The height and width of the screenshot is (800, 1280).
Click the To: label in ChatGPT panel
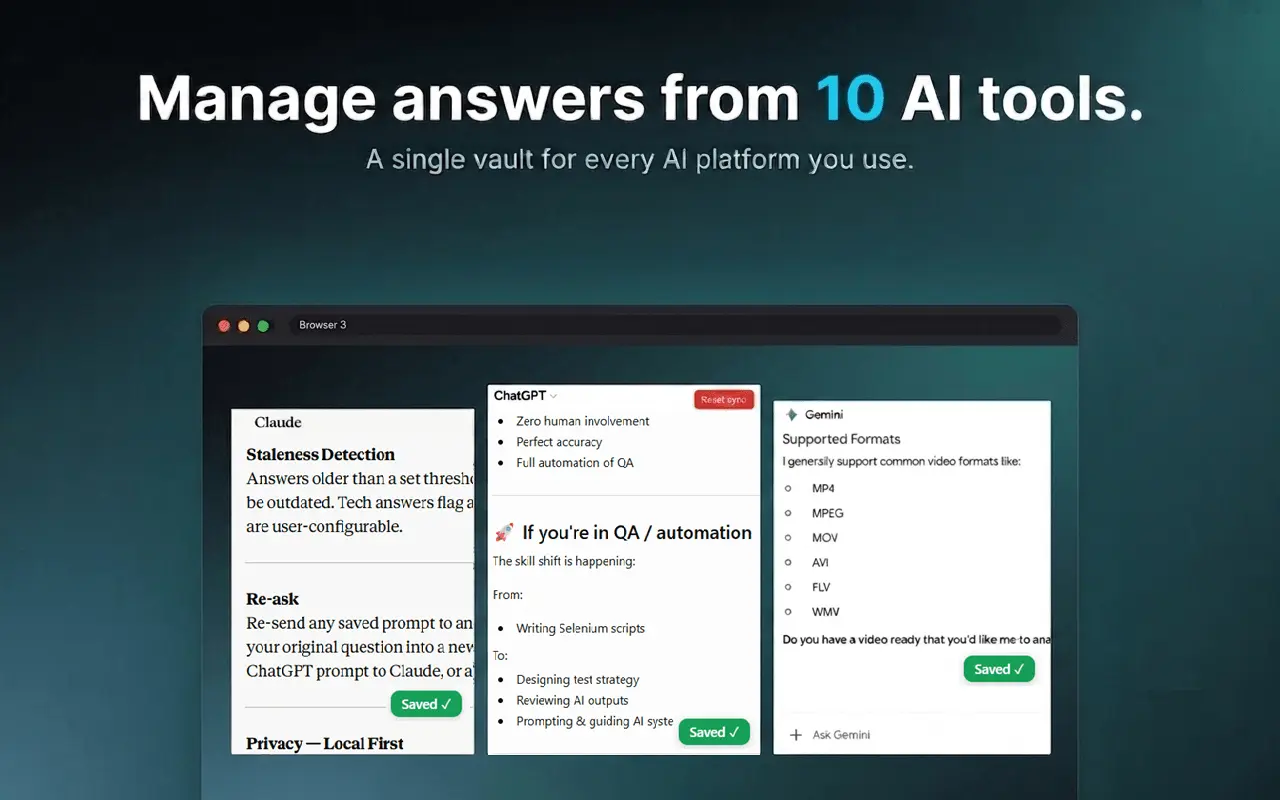point(500,656)
